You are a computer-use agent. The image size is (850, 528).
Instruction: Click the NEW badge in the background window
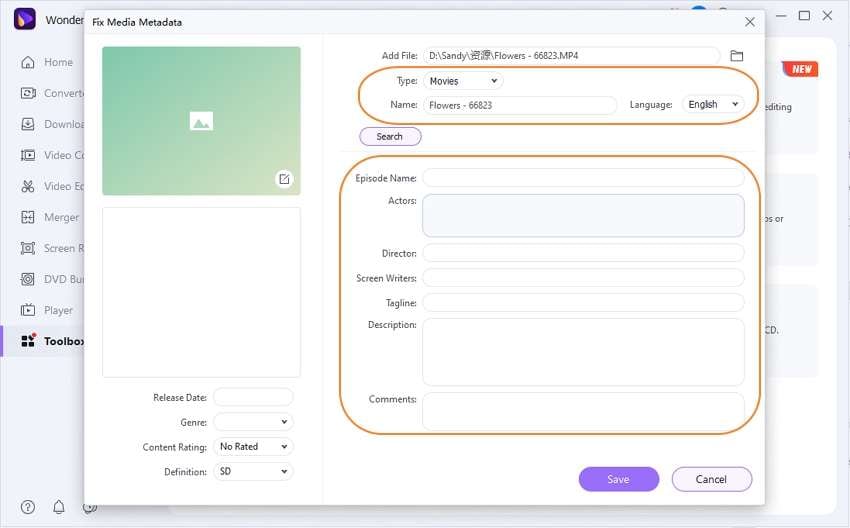click(801, 69)
